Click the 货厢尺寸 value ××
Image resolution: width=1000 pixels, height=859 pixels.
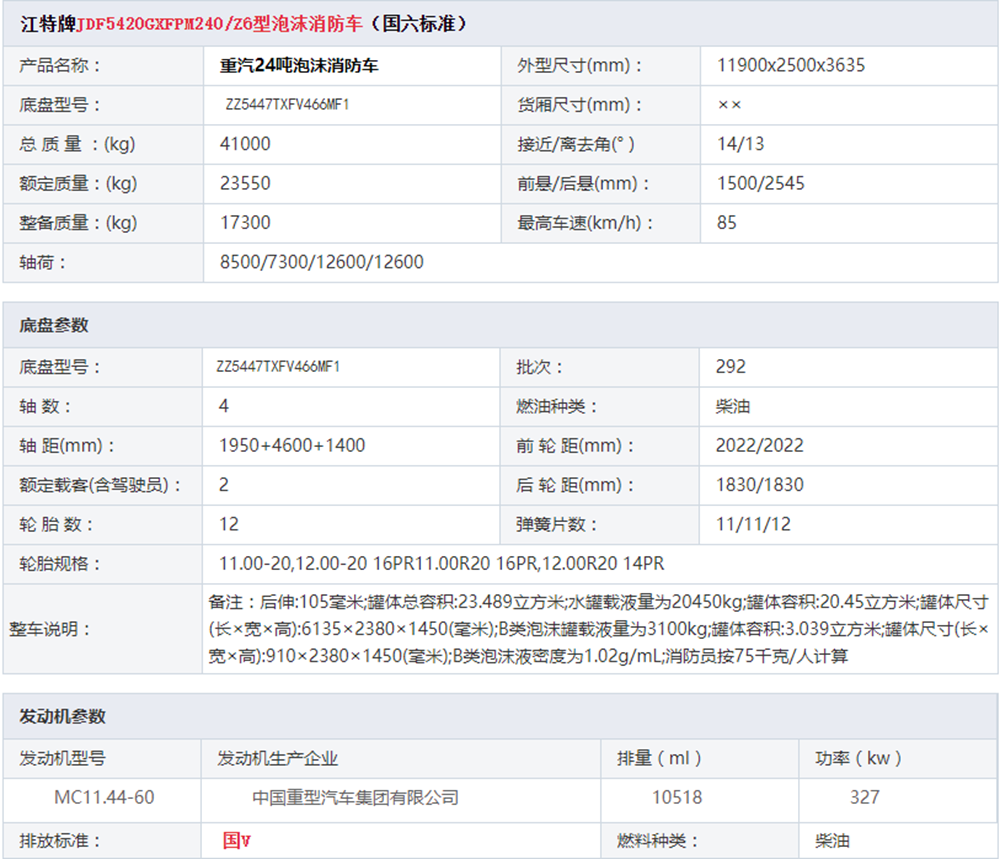(729, 105)
